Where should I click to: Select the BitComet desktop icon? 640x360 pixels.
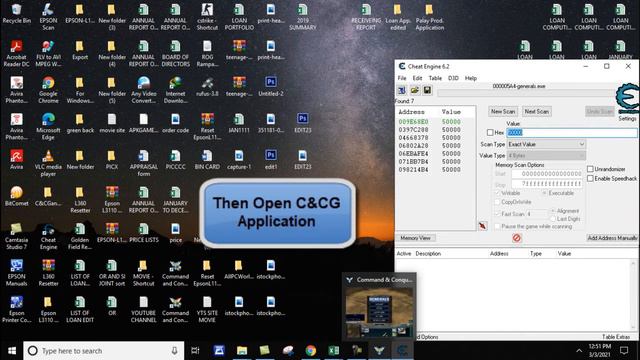(16, 196)
